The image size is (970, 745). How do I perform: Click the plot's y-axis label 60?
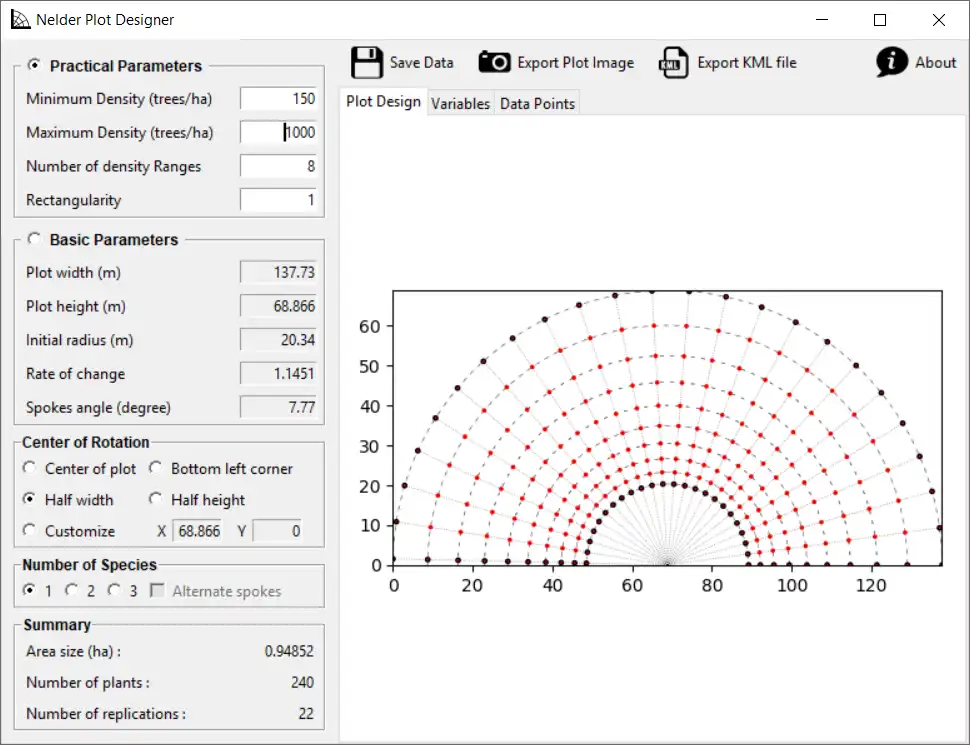tap(369, 326)
